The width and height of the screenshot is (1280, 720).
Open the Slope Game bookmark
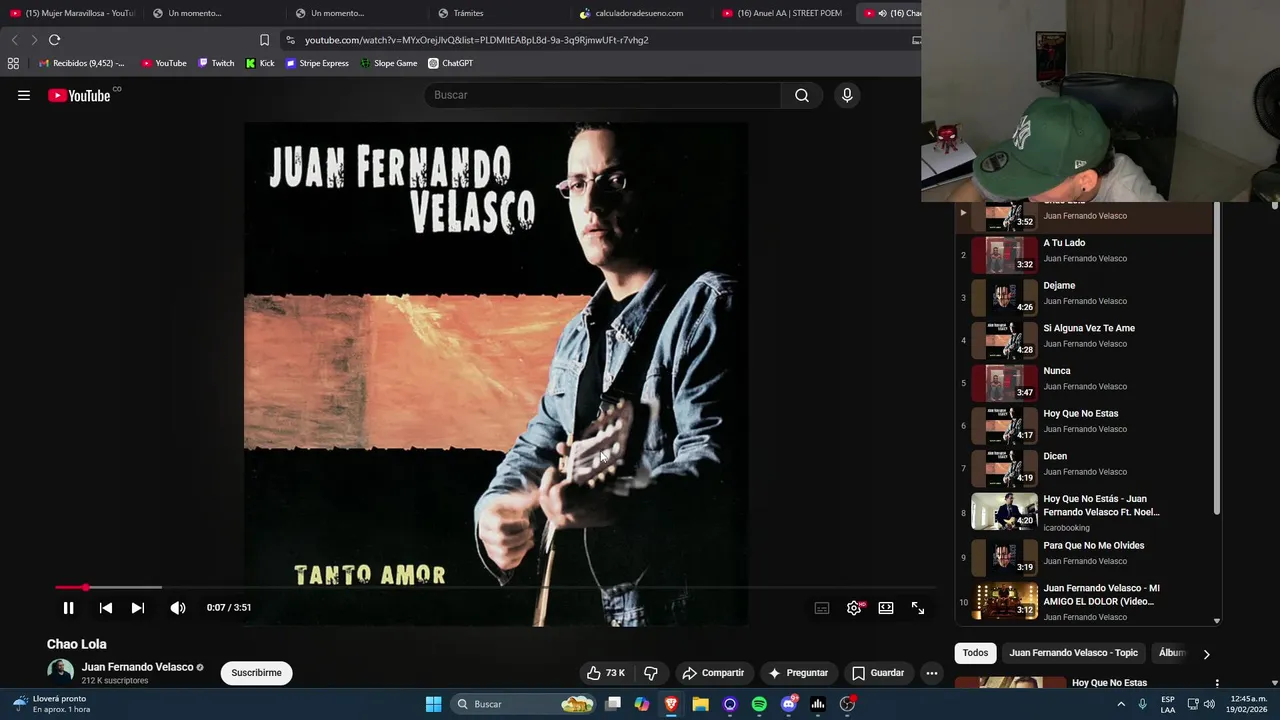[x=388, y=63]
